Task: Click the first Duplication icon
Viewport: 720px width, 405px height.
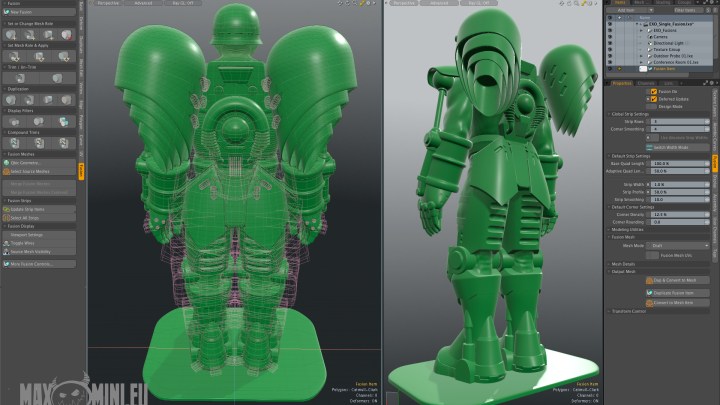Action: coord(11,100)
